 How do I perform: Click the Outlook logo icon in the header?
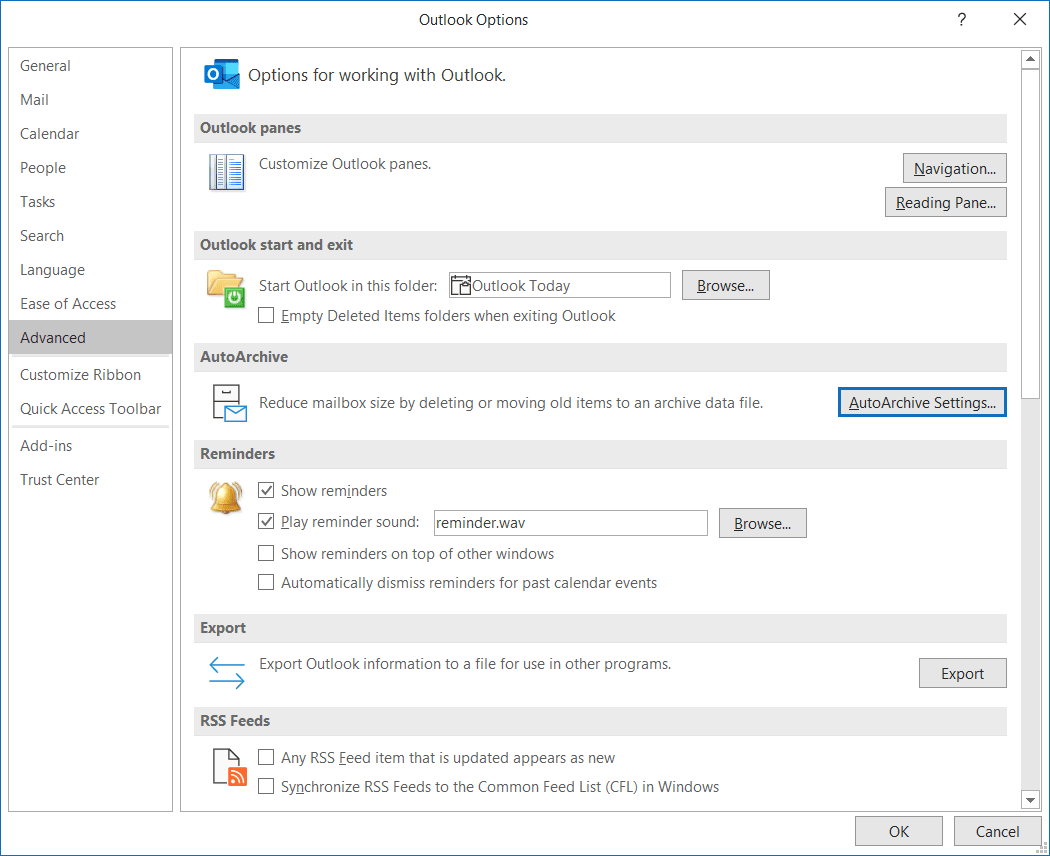pyautogui.click(x=222, y=74)
